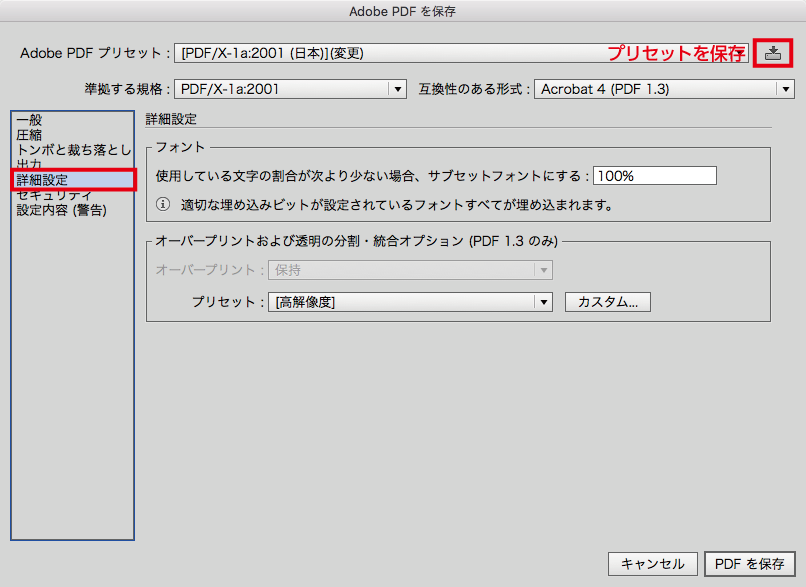
Task: Select 設定内容 (警告) in the category list
Action: [x=62, y=210]
